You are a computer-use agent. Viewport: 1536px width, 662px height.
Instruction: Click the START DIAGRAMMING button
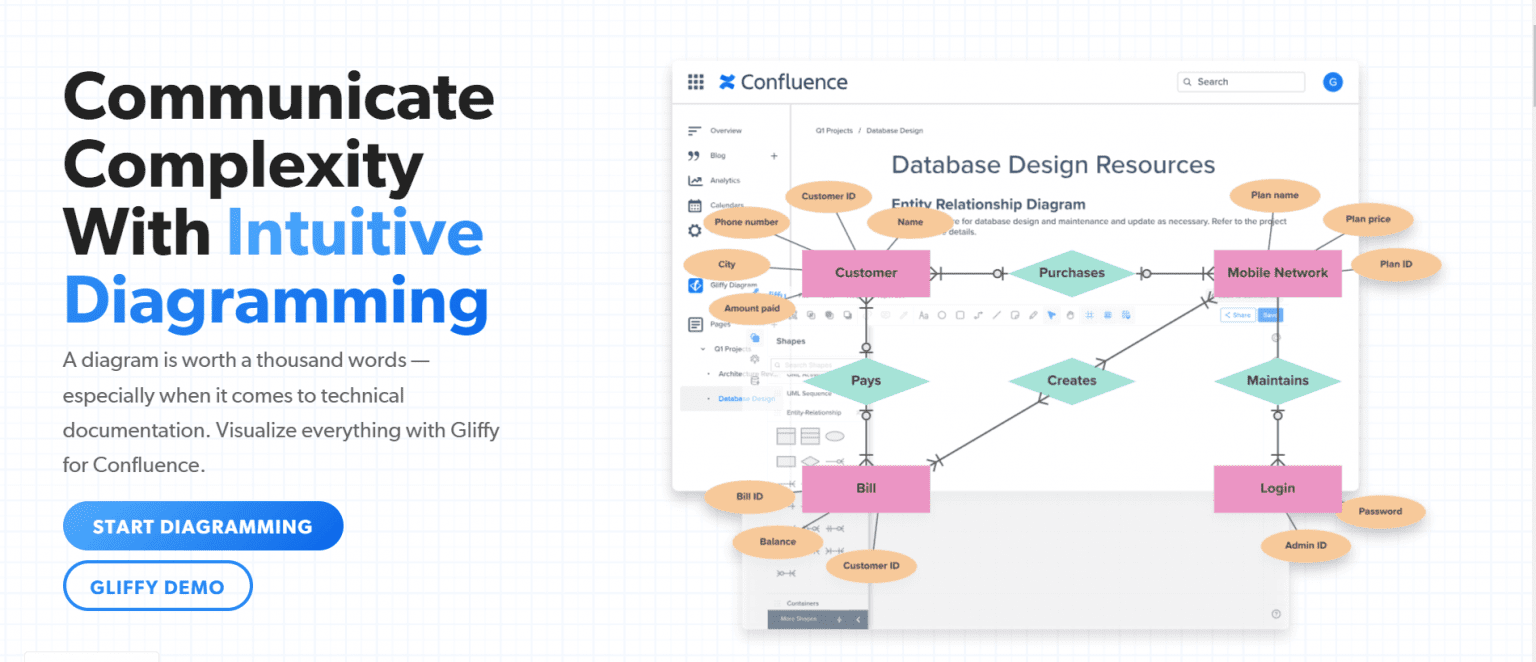[x=202, y=525]
